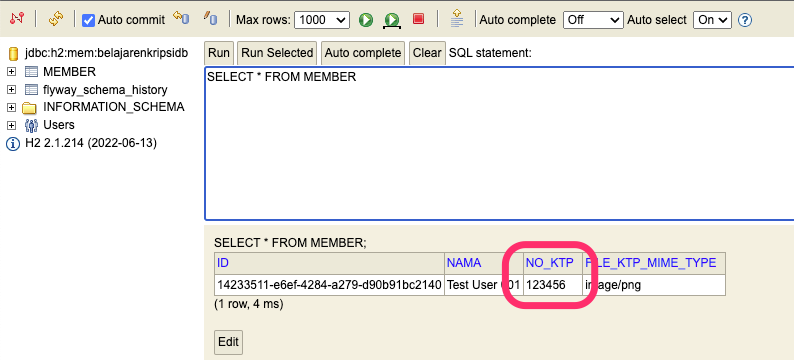The width and height of the screenshot is (794, 360).
Task: Click the flyway_schema_history table icon
Action: [31, 90]
